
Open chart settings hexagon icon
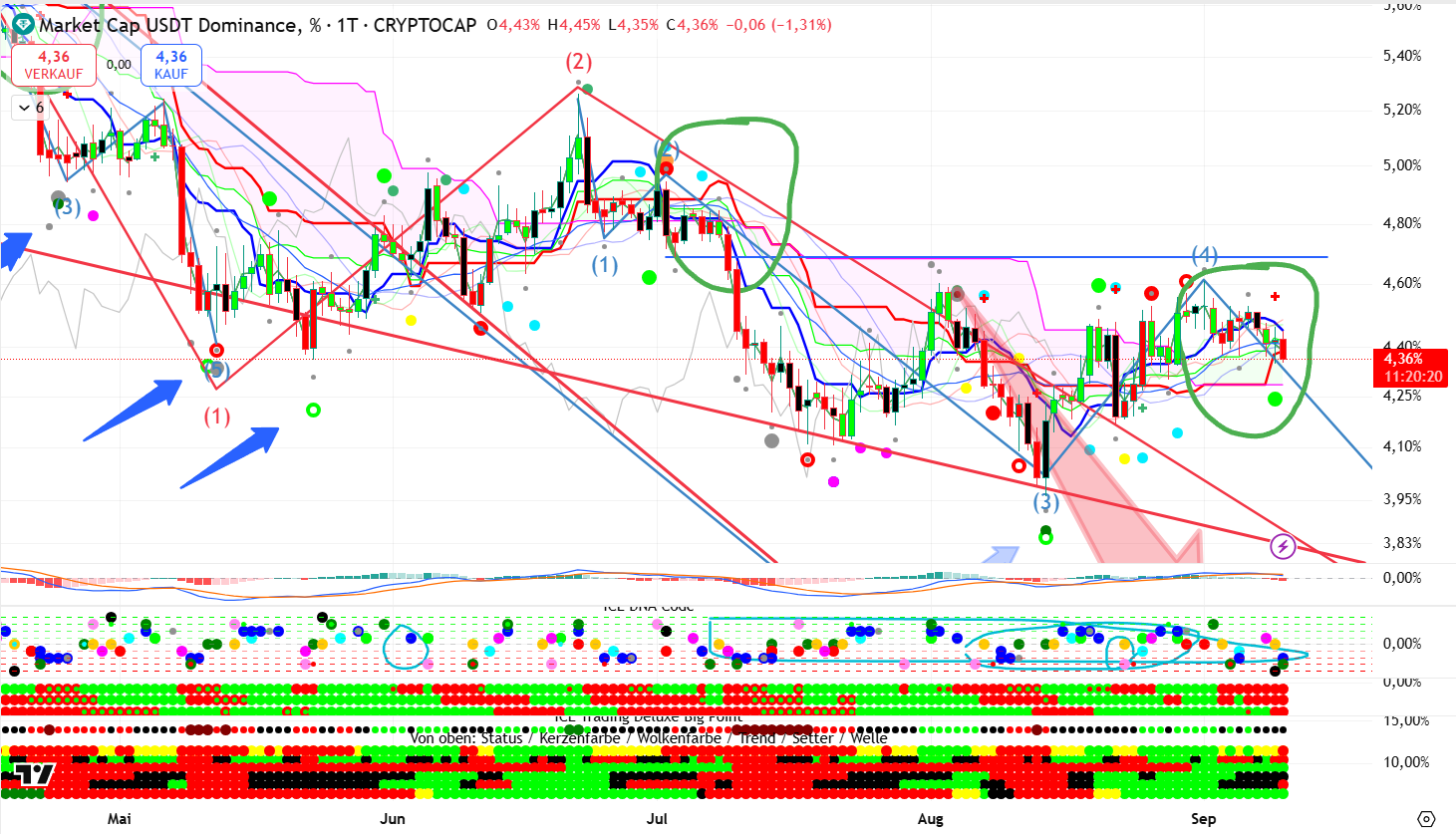pyautogui.click(x=1426, y=819)
